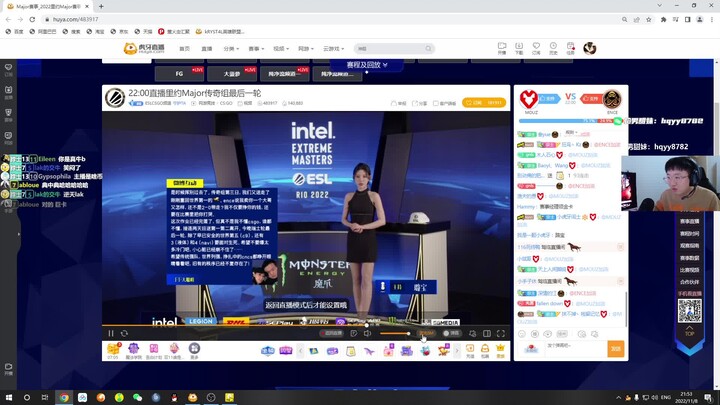The width and height of the screenshot is (720, 405).
Task: Open user avatar in top right
Action: point(590,48)
